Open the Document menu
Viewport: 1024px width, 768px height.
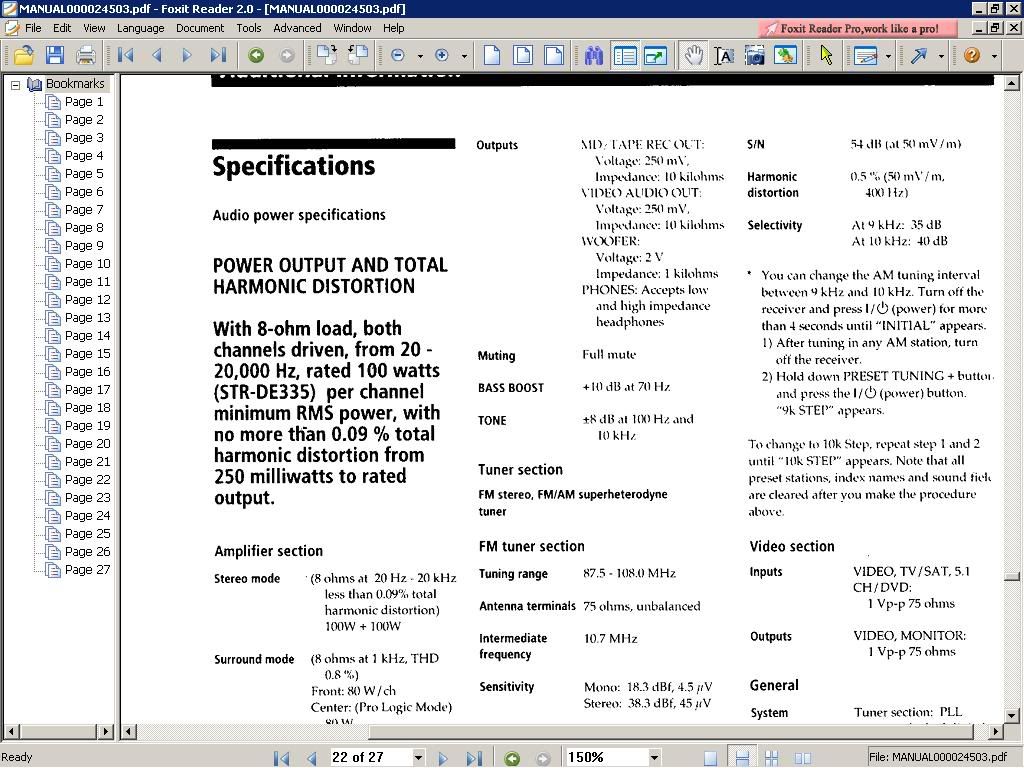(x=200, y=28)
